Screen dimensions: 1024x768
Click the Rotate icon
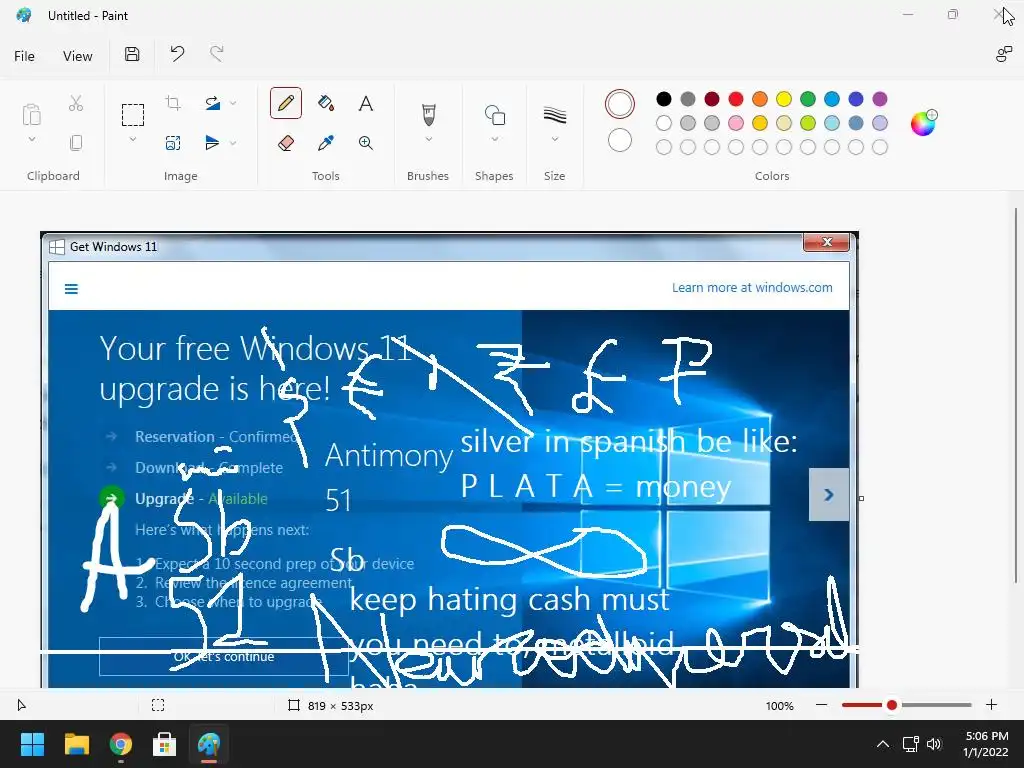pyautogui.click(x=212, y=103)
